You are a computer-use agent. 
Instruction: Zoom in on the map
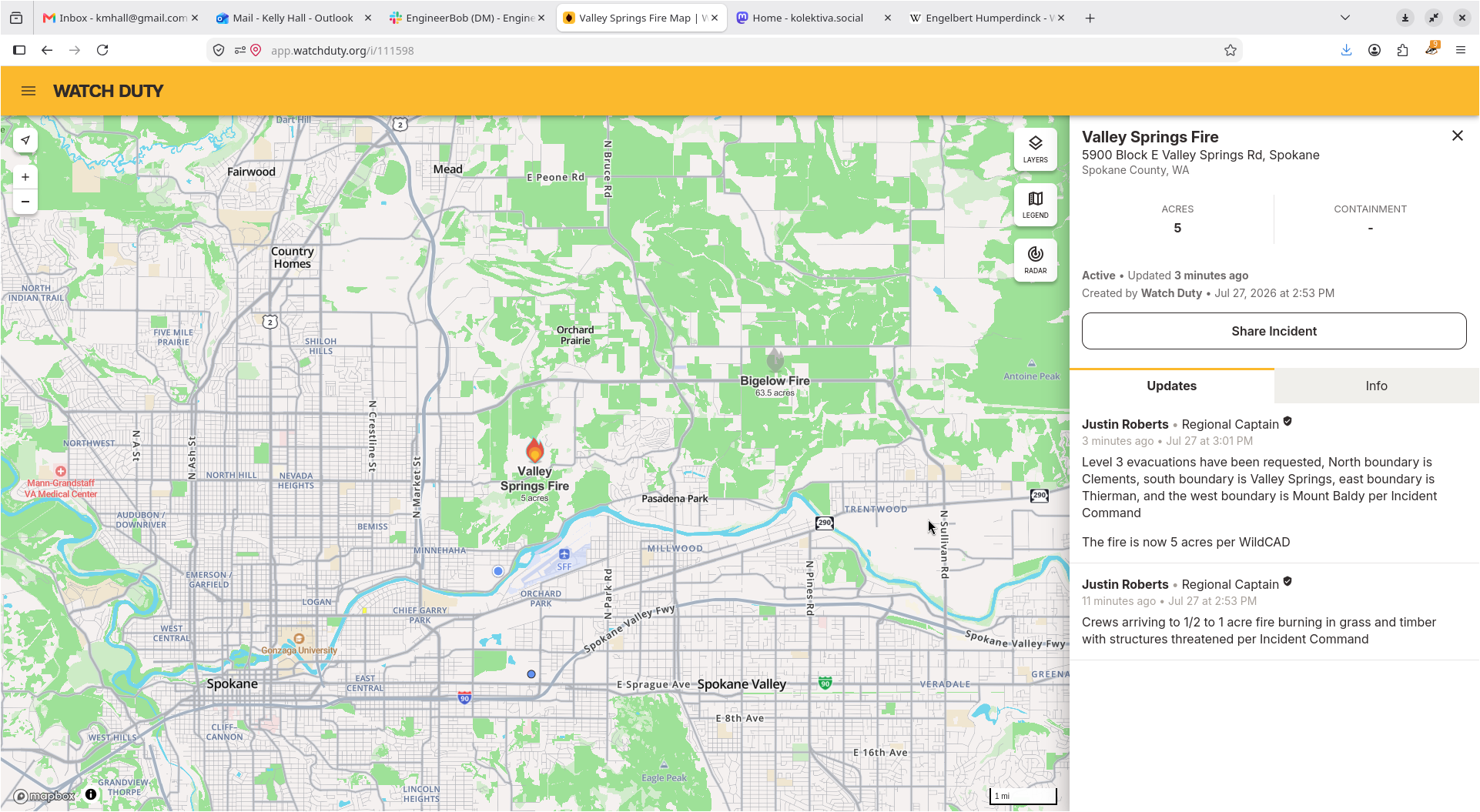[25, 177]
